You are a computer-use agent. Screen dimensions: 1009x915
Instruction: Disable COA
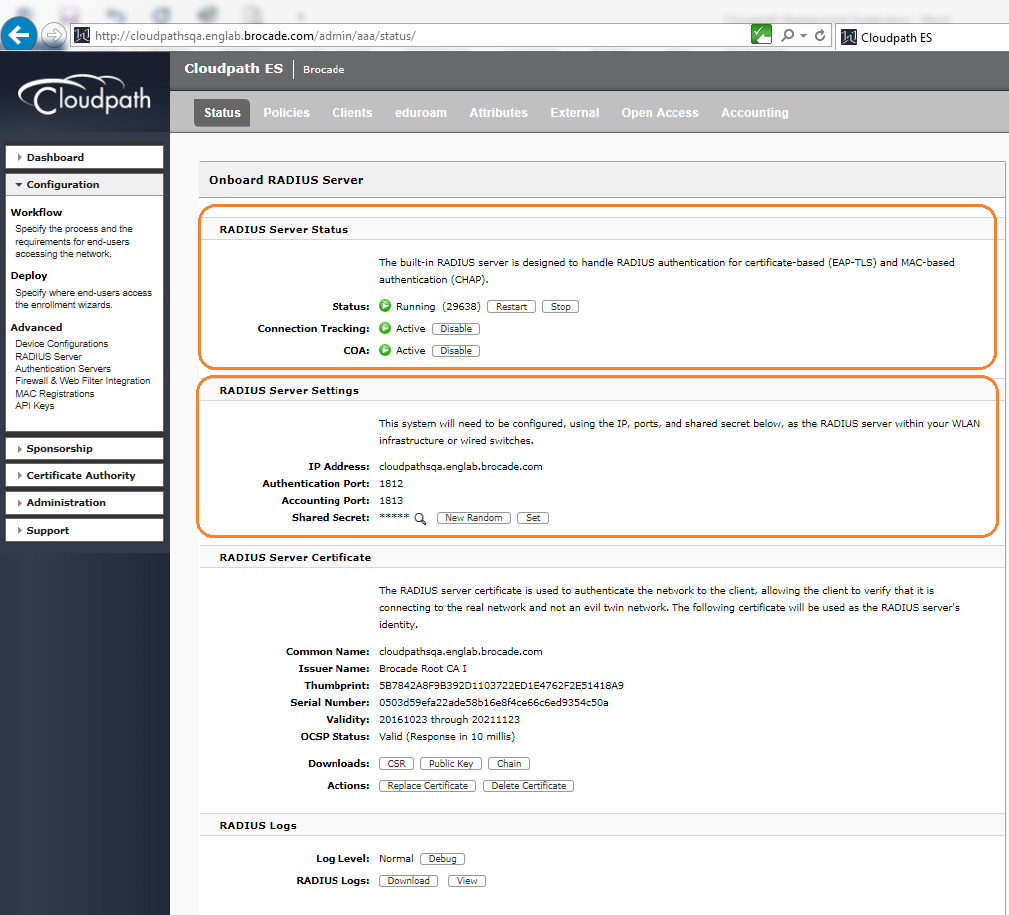[x=456, y=351]
